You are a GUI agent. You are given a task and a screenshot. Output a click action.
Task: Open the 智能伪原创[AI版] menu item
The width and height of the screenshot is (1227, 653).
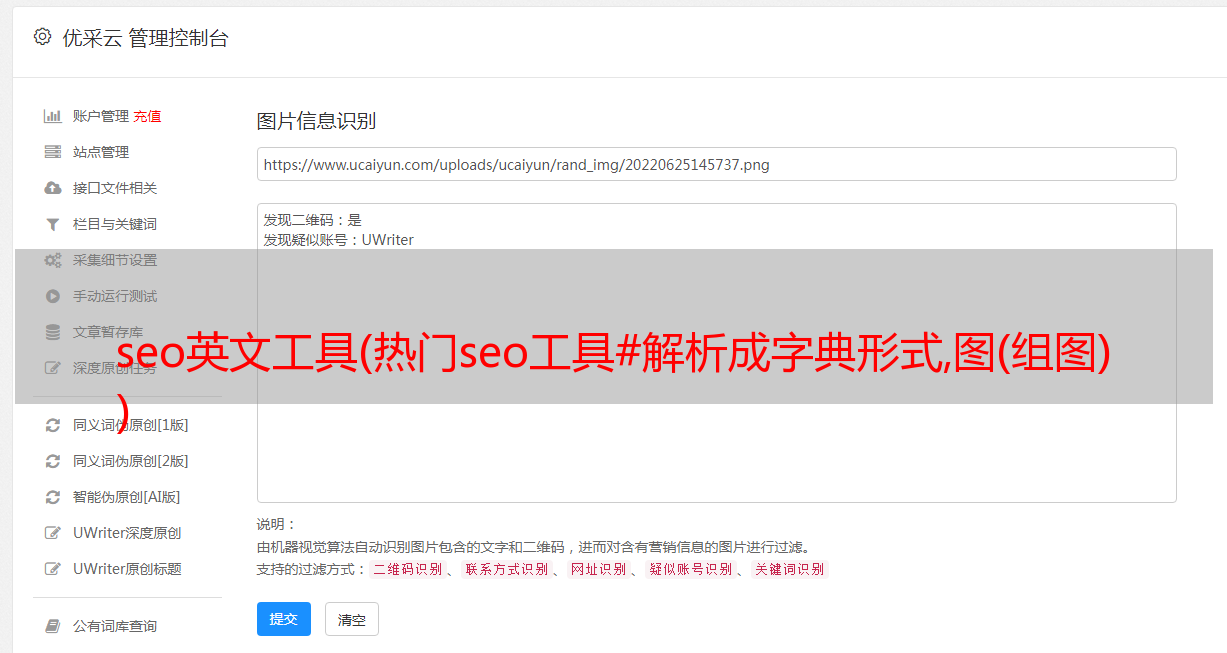pyautogui.click(x=127, y=497)
